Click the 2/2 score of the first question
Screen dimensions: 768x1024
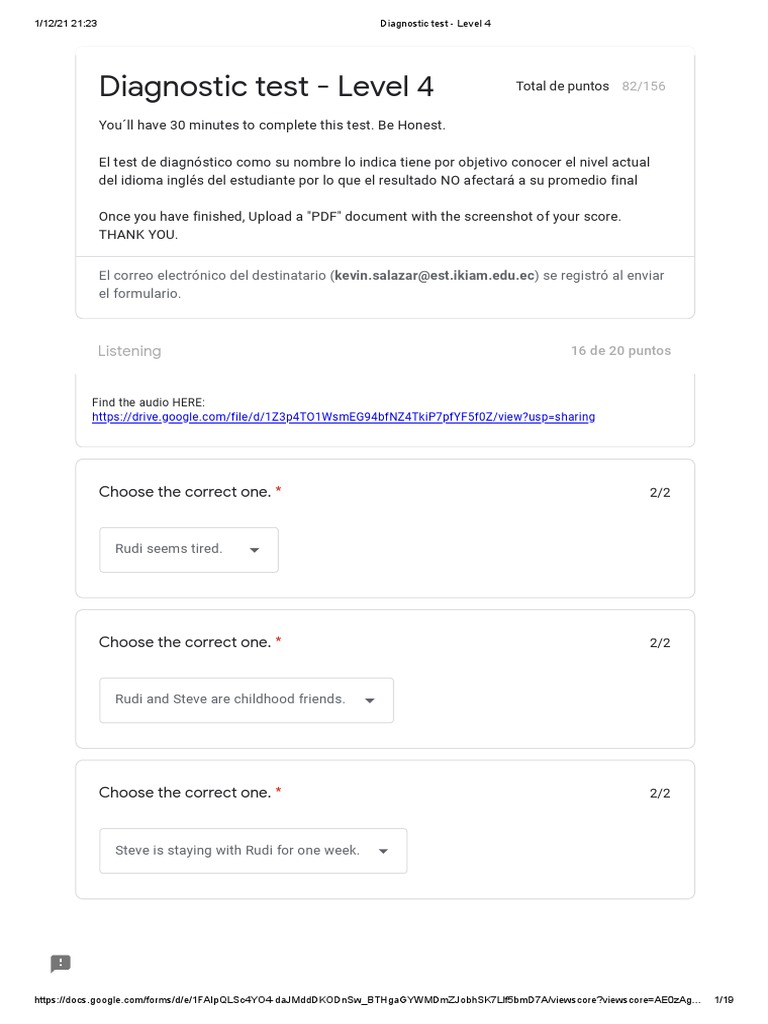click(660, 492)
